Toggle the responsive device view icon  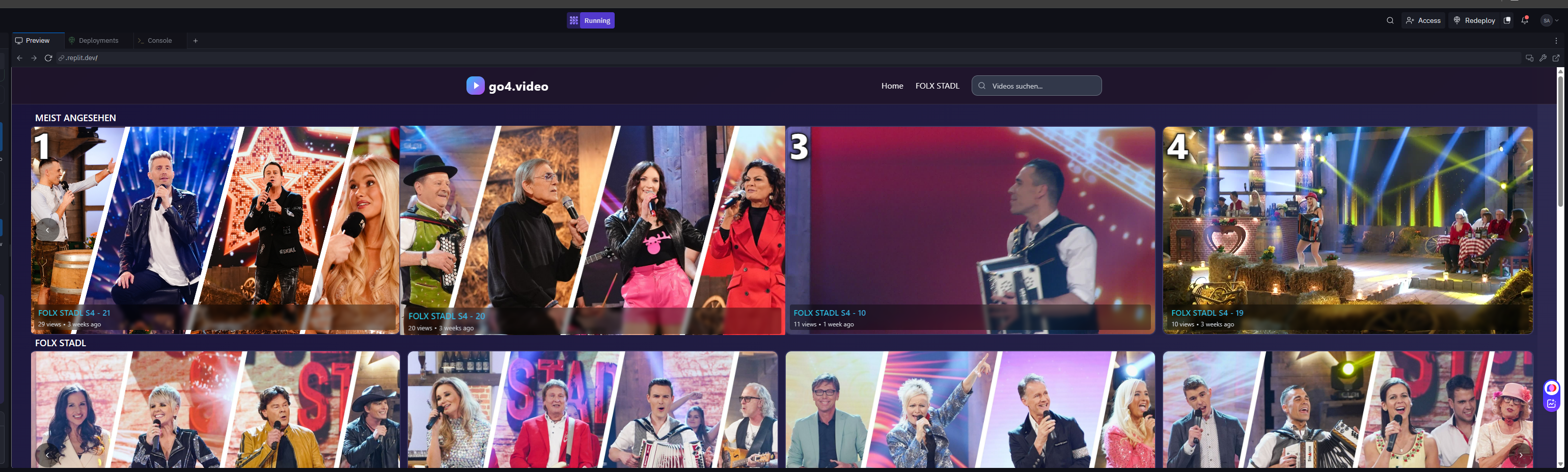(x=1529, y=58)
